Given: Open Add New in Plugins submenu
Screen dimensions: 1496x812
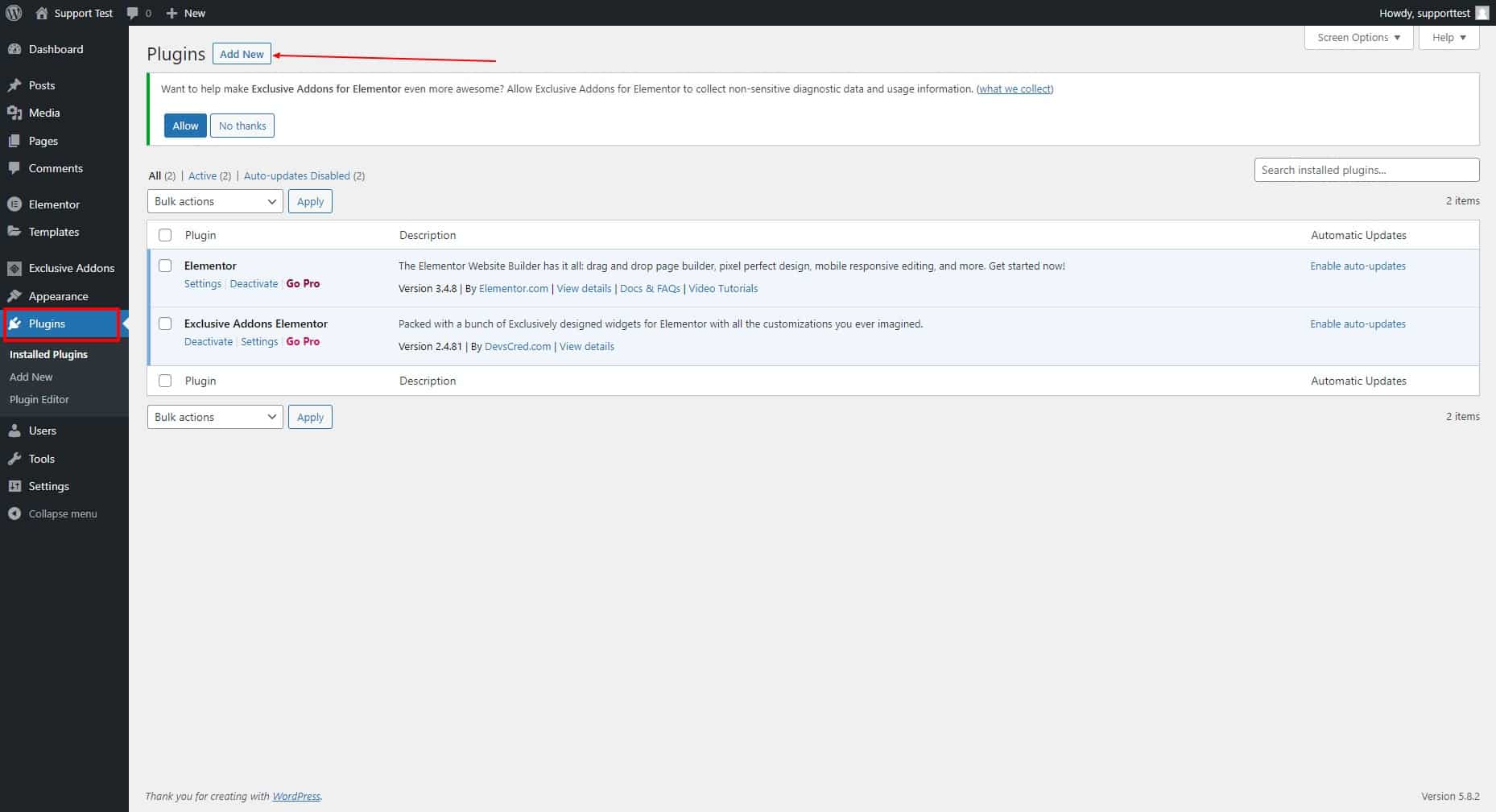Looking at the screenshot, I should [x=31, y=377].
